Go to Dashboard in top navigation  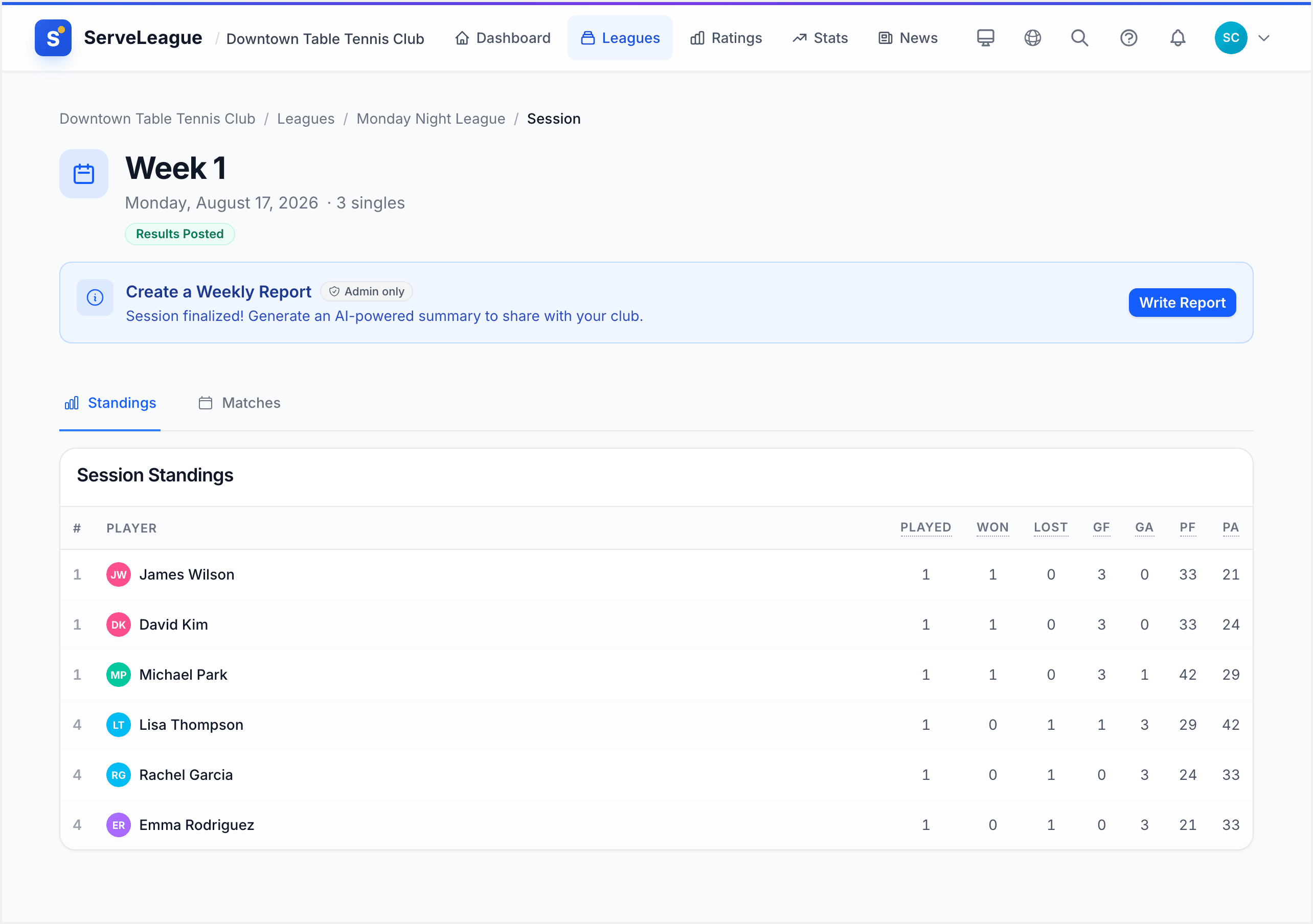pos(503,38)
